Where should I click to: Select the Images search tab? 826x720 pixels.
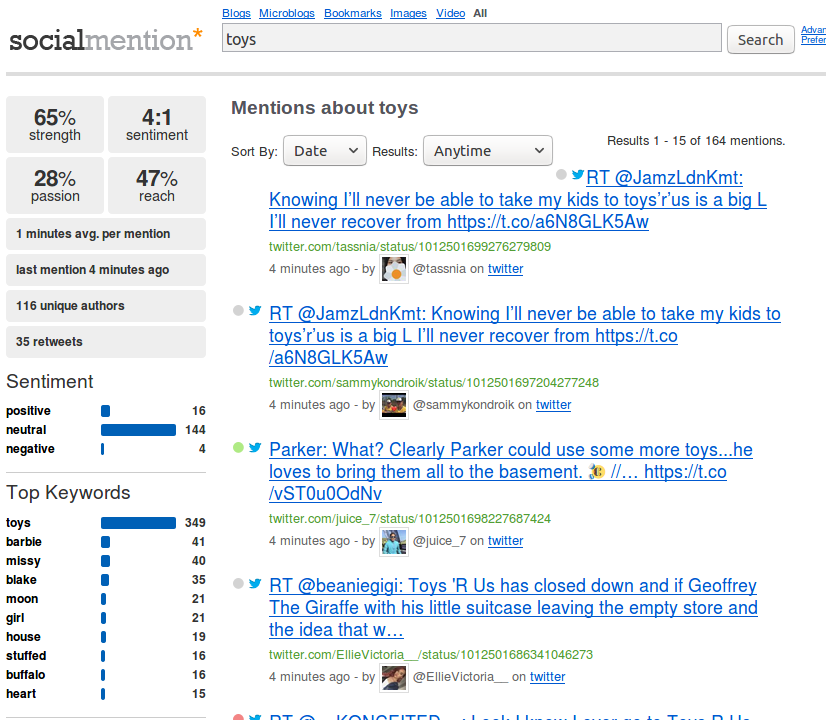pos(408,13)
